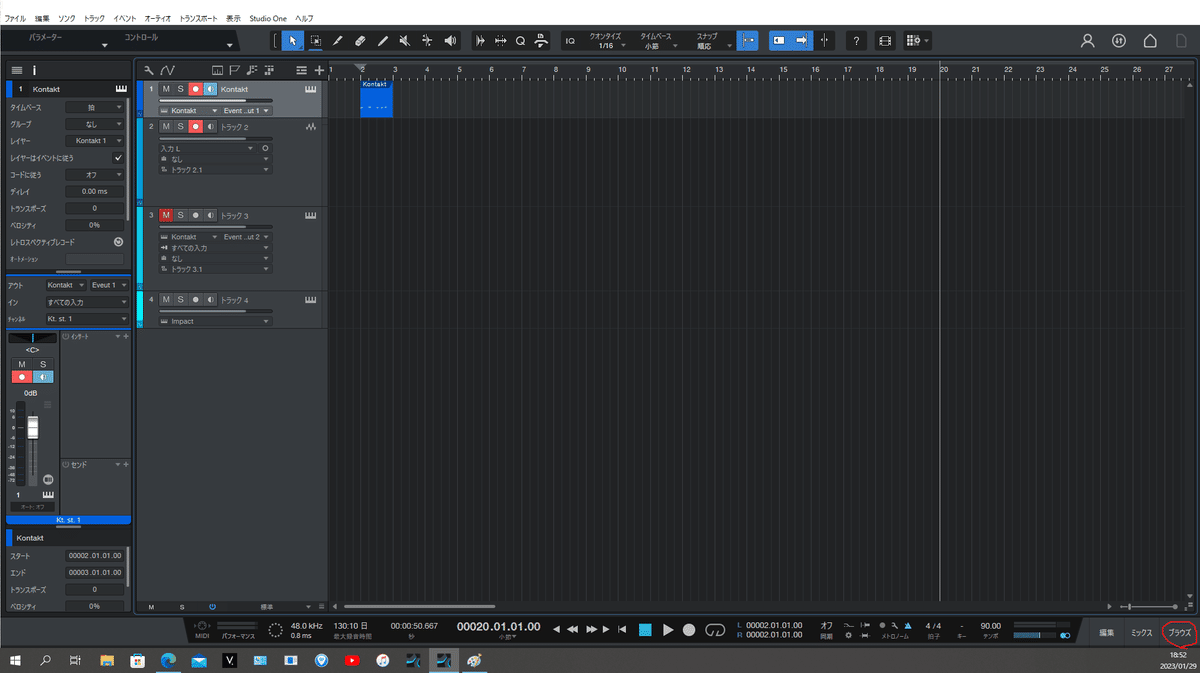Select the paint tool in the toolbar

(383, 40)
